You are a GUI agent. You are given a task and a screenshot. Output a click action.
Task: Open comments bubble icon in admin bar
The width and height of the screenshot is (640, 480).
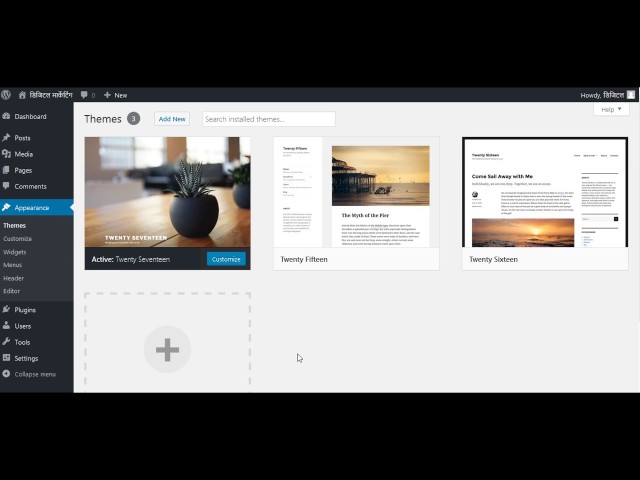84,95
